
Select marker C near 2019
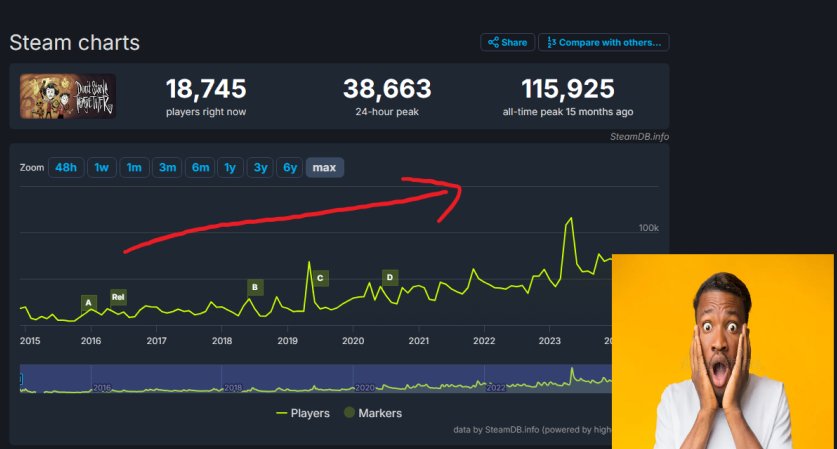[320, 277]
